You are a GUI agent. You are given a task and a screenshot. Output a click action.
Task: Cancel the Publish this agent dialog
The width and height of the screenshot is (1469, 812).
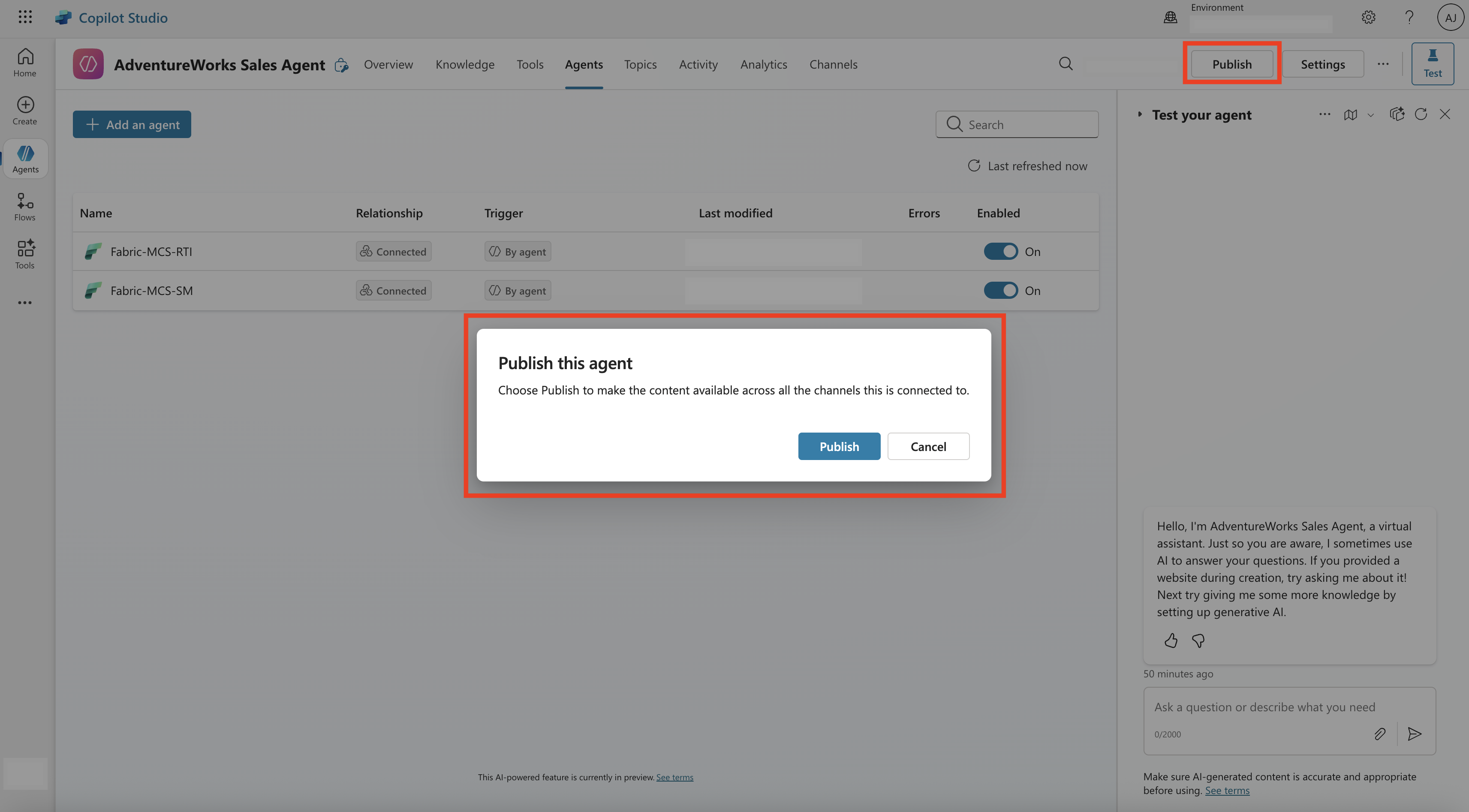(x=928, y=446)
